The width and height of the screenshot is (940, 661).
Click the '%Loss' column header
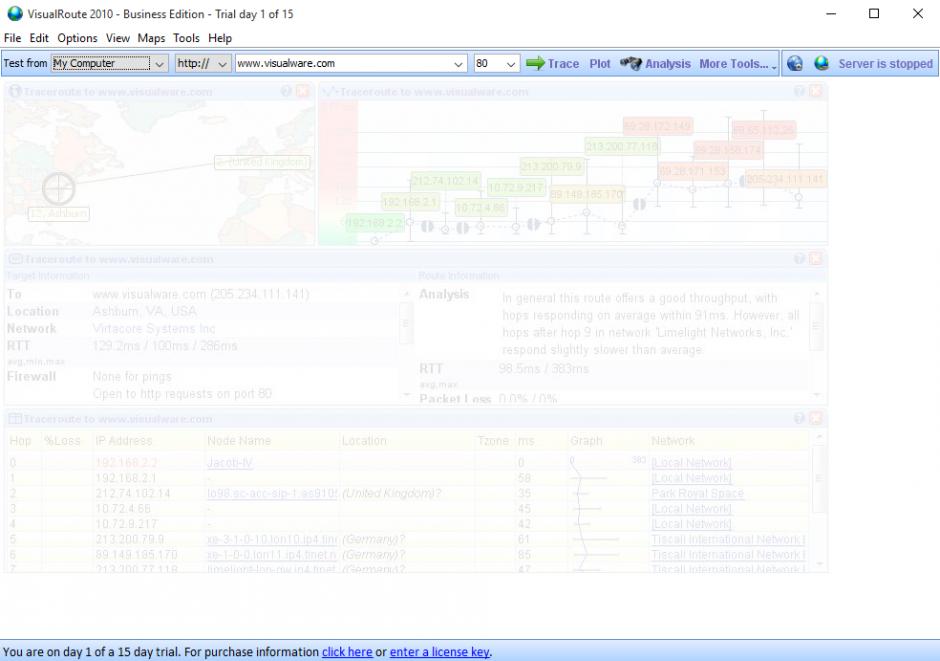tap(62, 440)
